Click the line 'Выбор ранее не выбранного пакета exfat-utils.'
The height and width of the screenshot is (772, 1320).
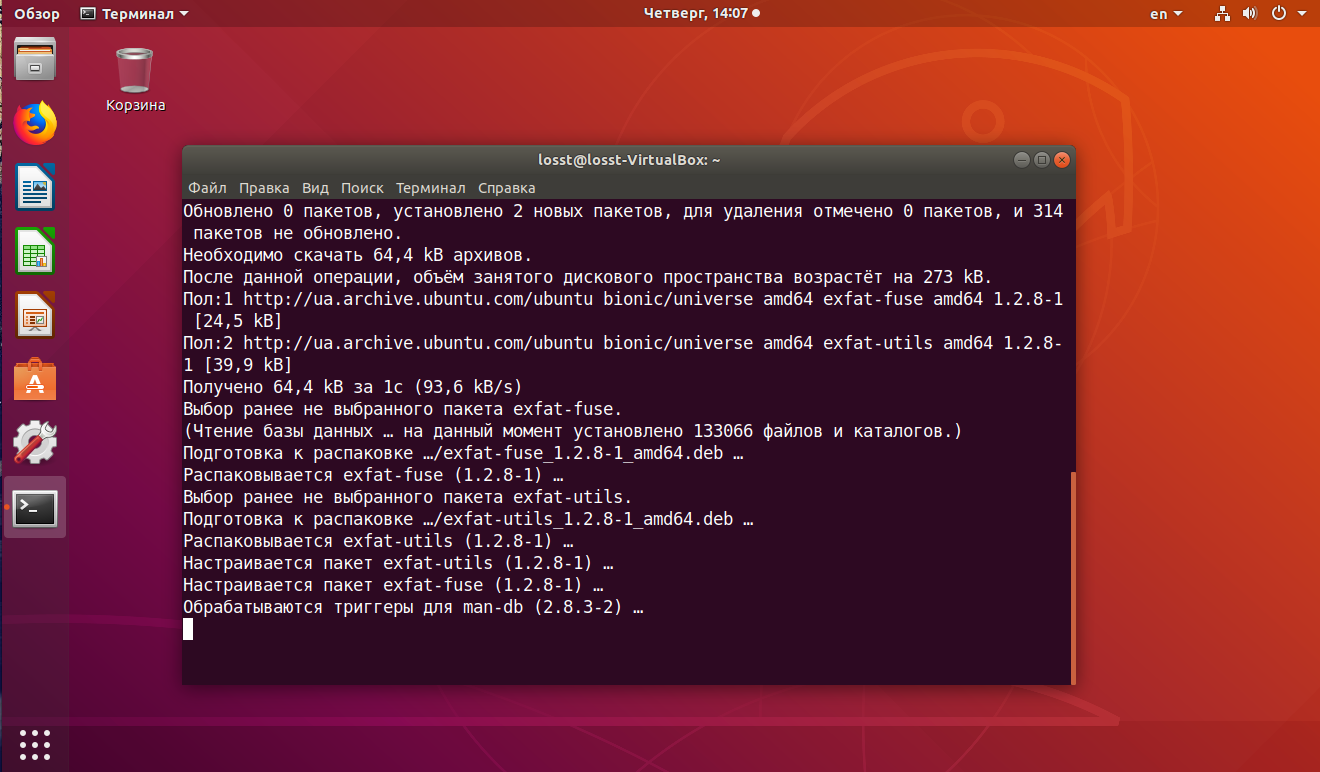[x=407, y=497]
